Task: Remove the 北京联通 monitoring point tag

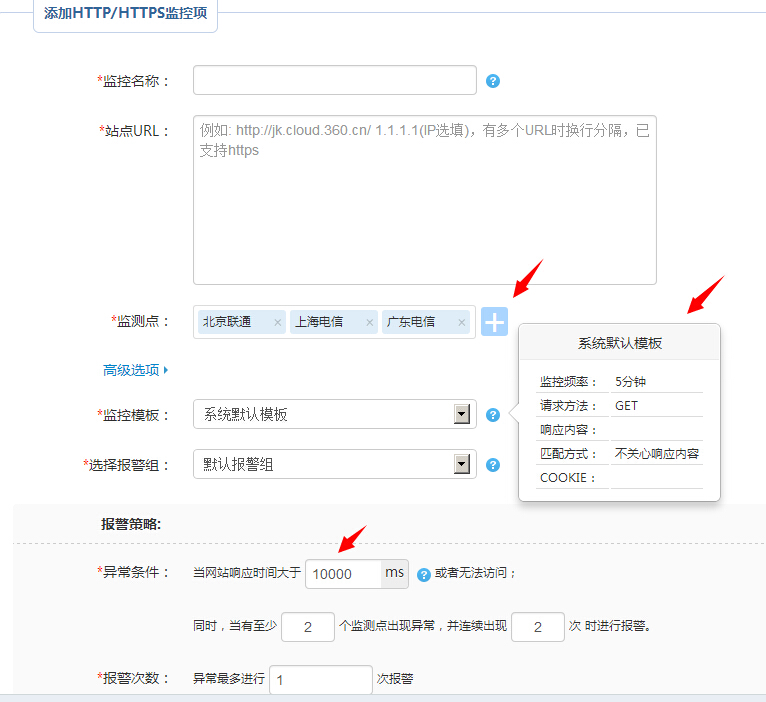Action: click(277, 322)
